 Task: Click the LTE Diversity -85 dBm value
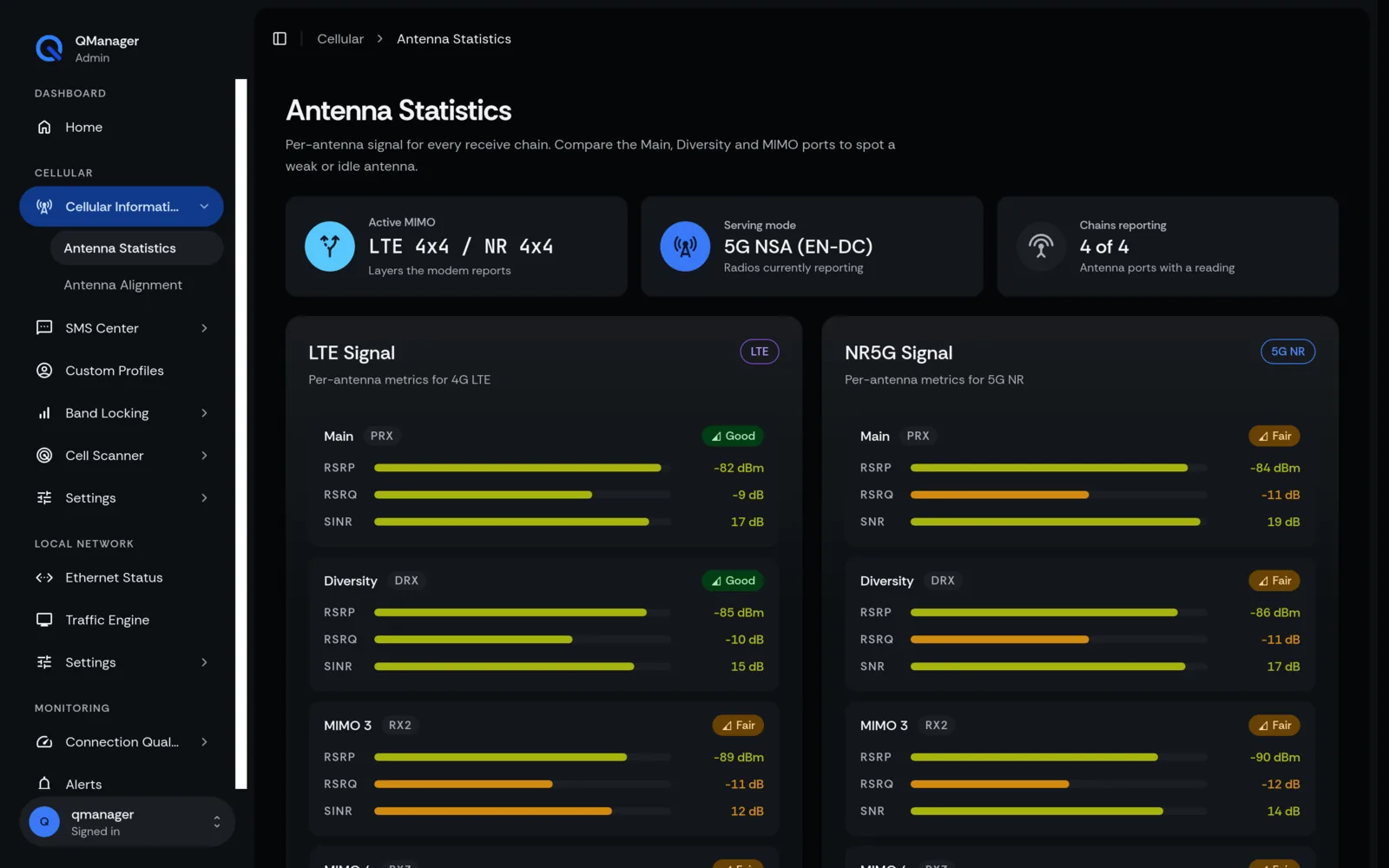[x=739, y=613]
